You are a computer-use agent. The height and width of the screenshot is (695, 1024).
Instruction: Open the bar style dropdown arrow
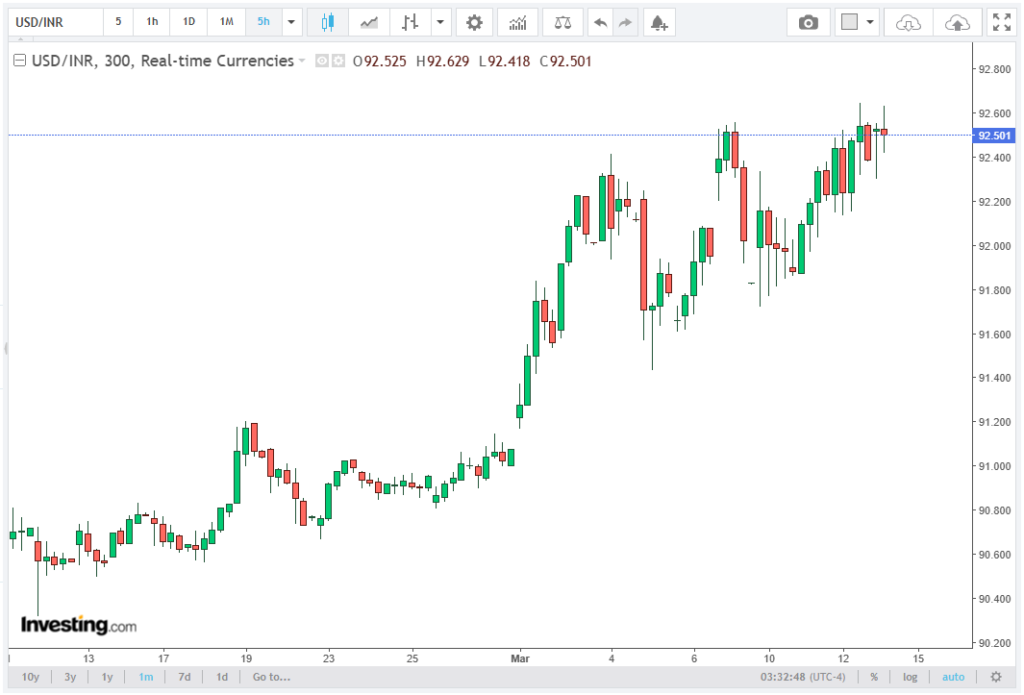point(439,22)
